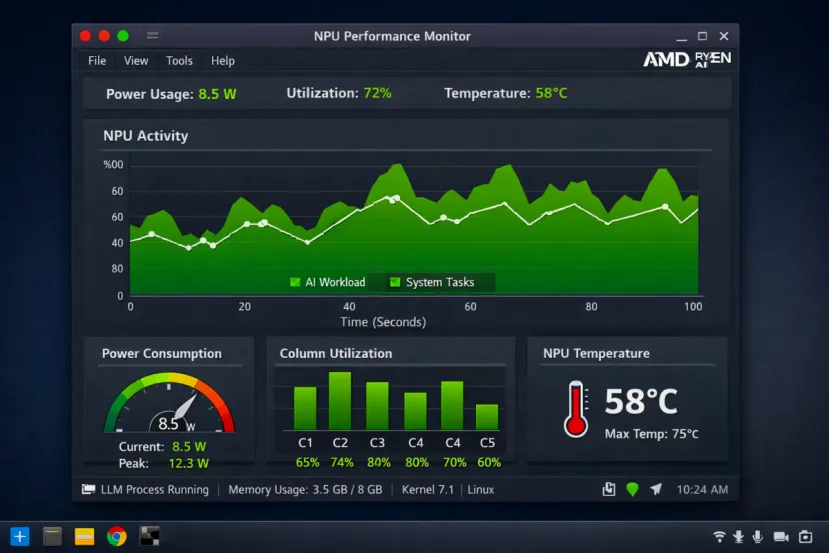Click the Current 8.5 W value
Viewport: 829px width, 553px height.
[x=189, y=447]
